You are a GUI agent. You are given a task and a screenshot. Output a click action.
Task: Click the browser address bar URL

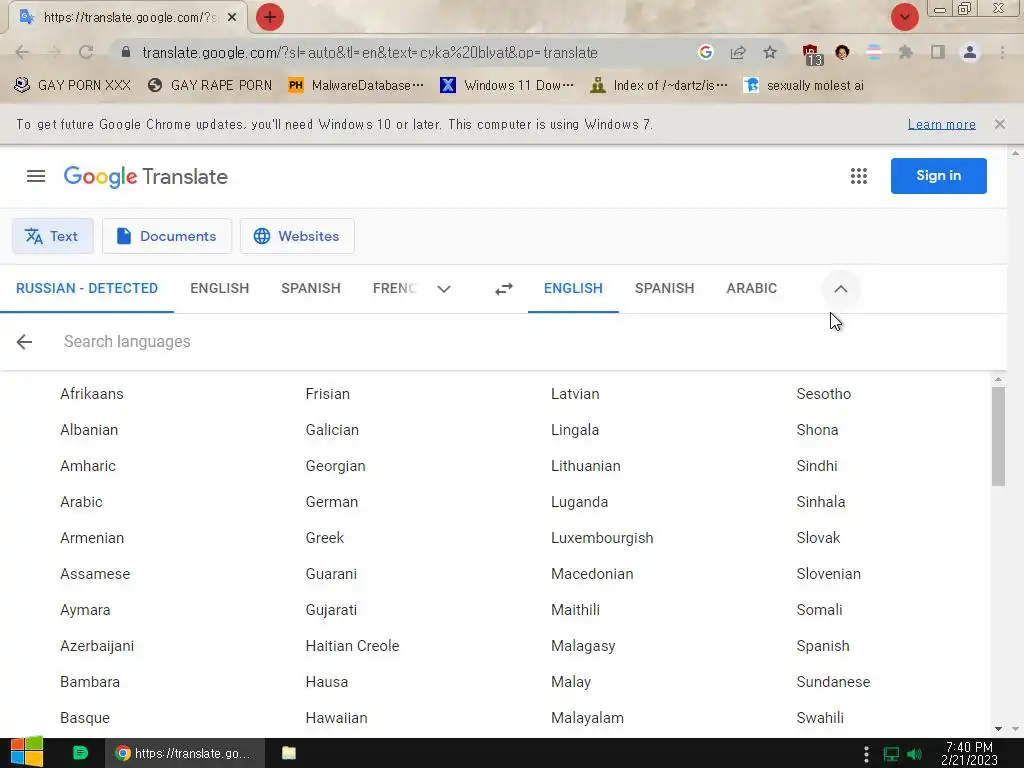[370, 52]
